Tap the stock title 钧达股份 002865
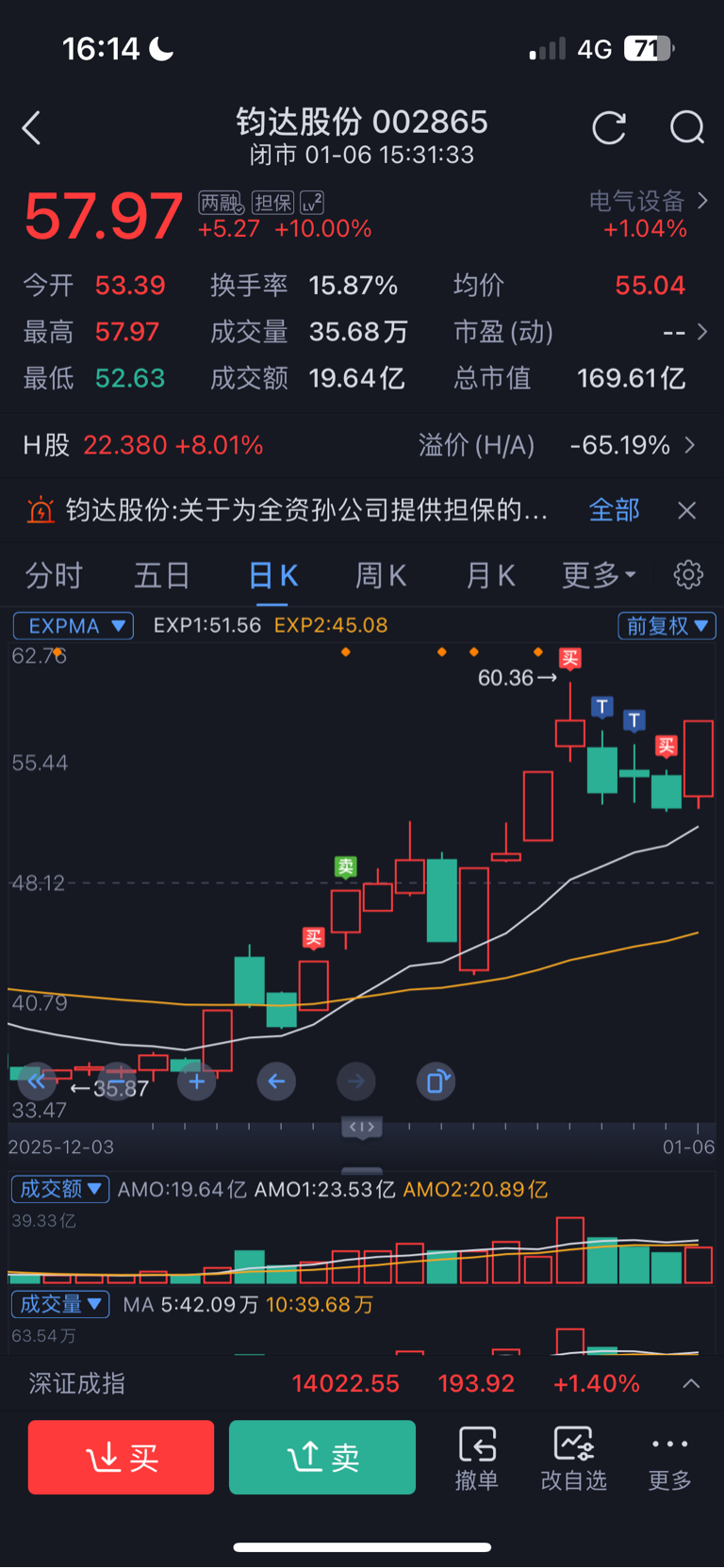The width and height of the screenshot is (724, 1568). pos(362,122)
